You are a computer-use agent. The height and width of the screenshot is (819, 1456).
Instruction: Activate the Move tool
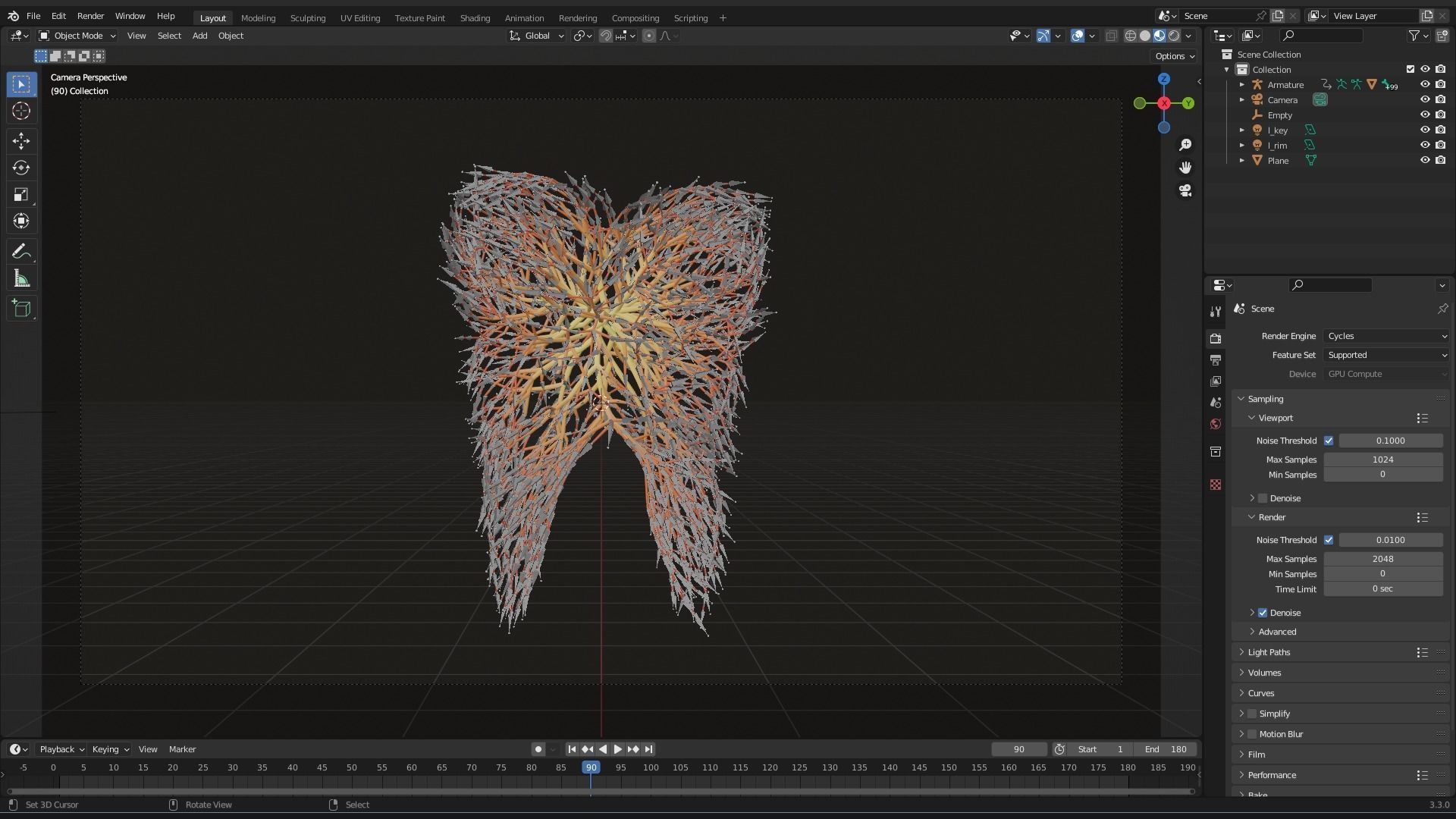pyautogui.click(x=21, y=141)
